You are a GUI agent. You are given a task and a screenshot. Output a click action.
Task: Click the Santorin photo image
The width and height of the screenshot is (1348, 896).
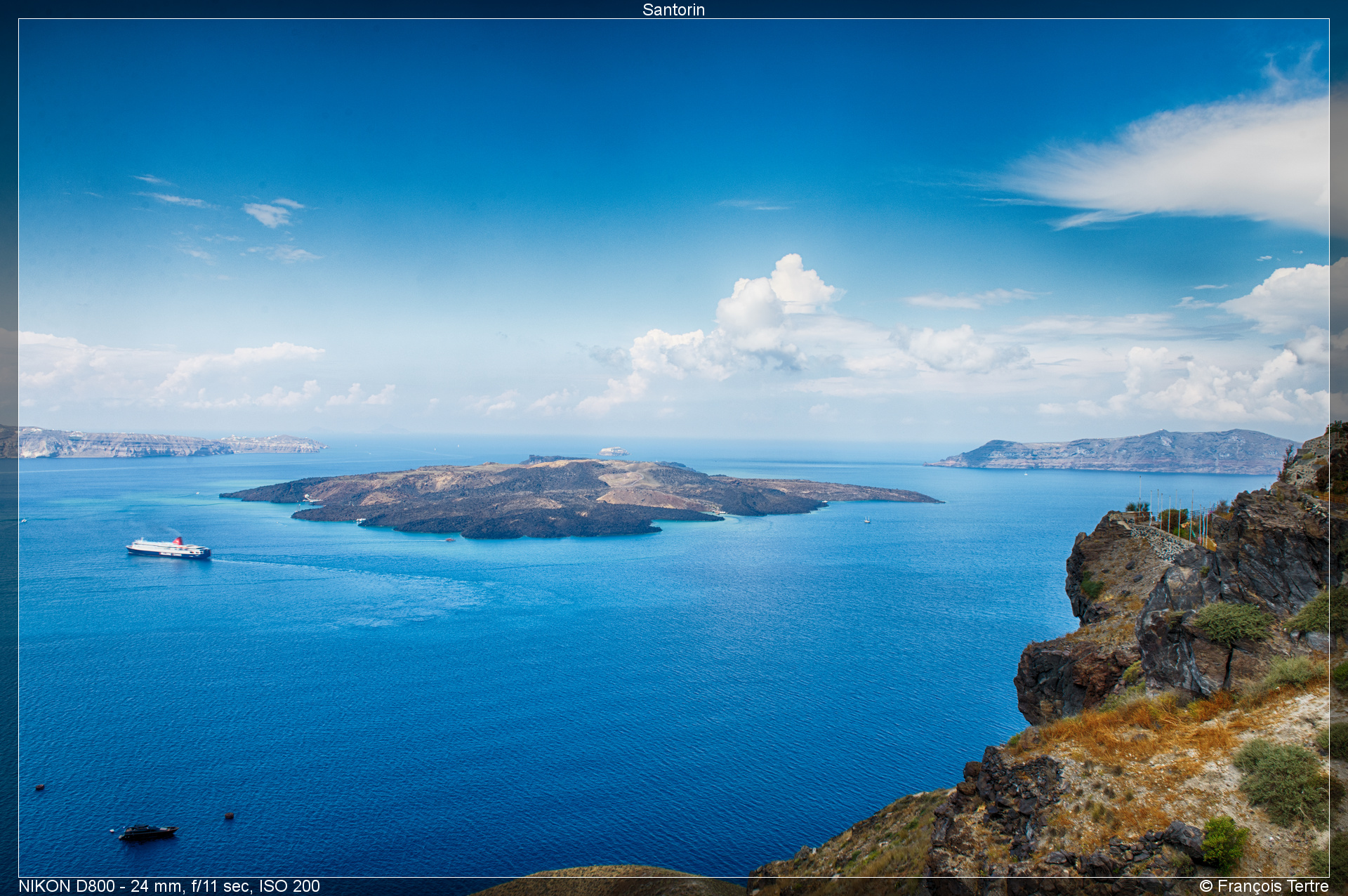pos(674,448)
